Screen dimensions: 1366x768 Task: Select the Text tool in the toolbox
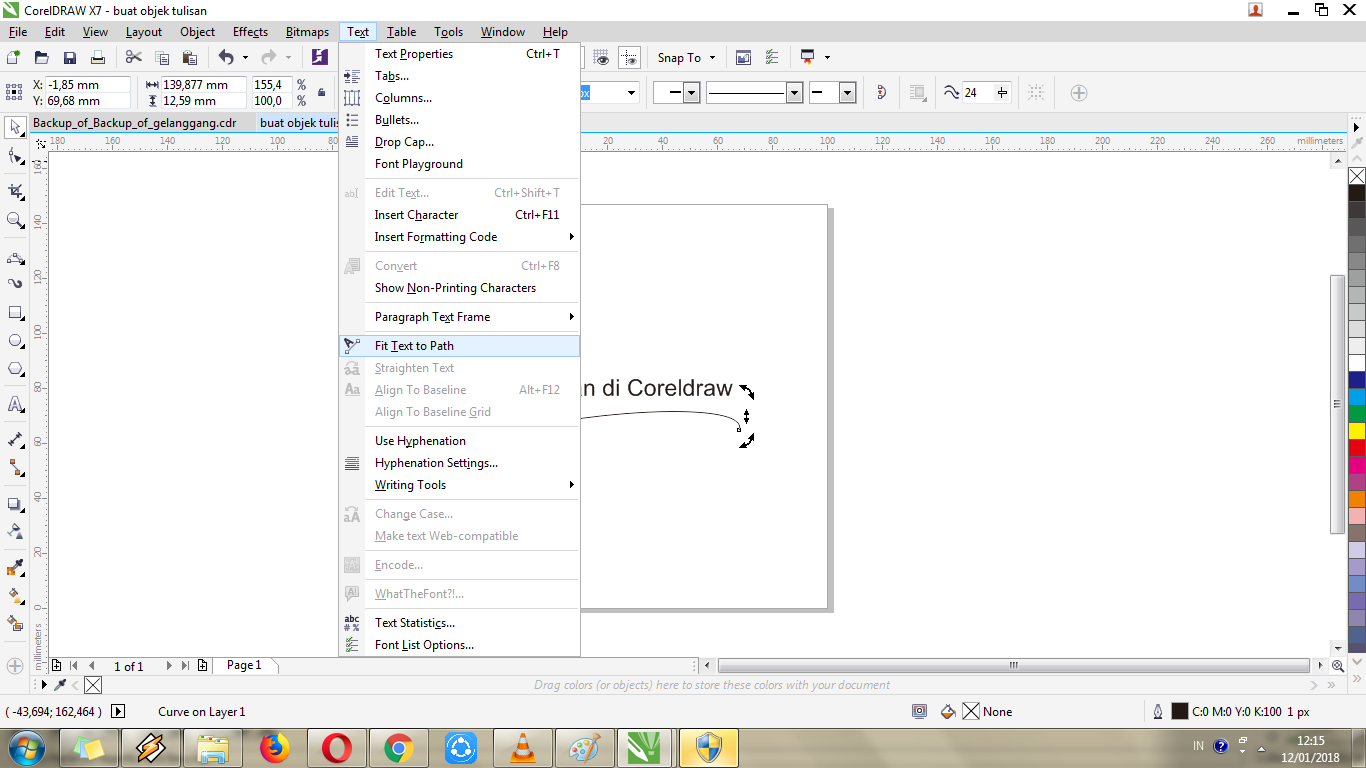point(14,405)
